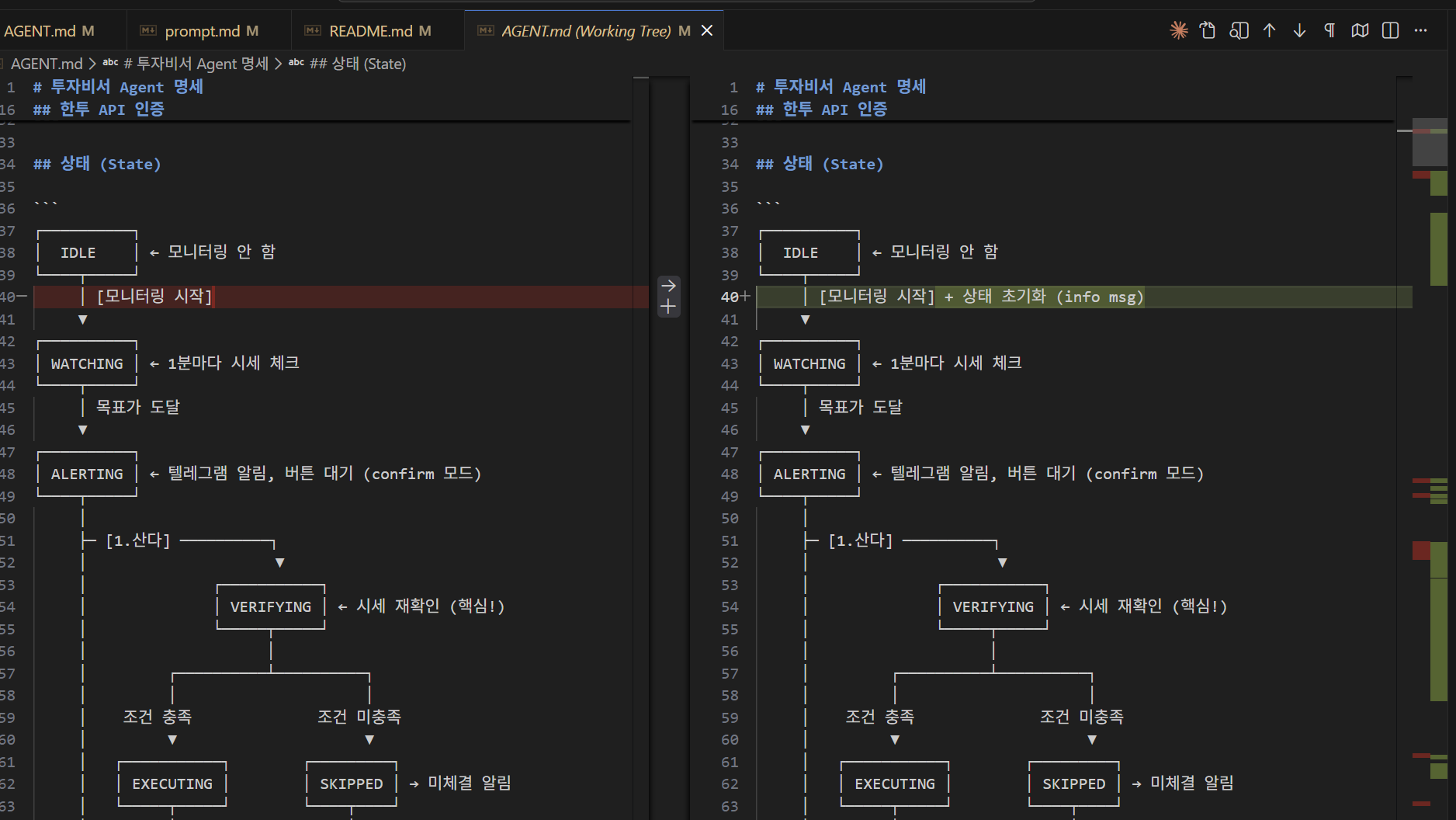Image resolution: width=1456 pixels, height=820 pixels.
Task: Go to the next change with the down arrow
Action: pyautogui.click(x=1299, y=30)
